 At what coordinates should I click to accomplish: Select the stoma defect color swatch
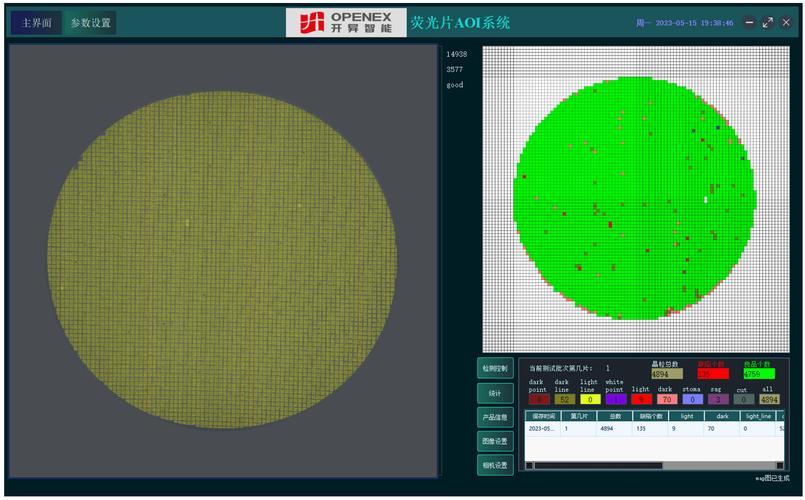click(x=692, y=399)
